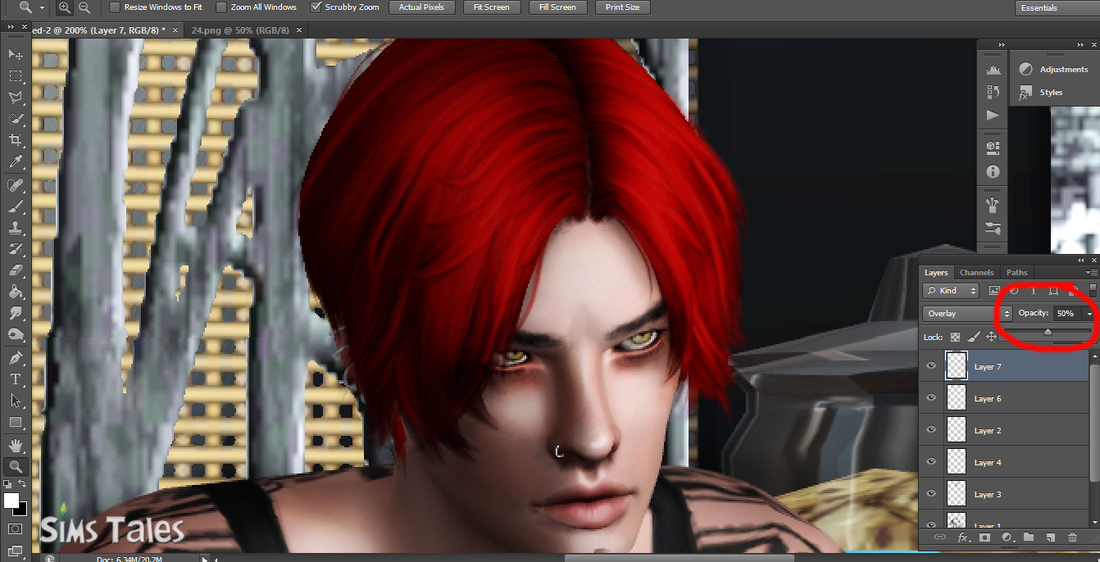Image resolution: width=1100 pixels, height=562 pixels.
Task: Hide Layer 2 with its eye icon
Action: (x=932, y=429)
